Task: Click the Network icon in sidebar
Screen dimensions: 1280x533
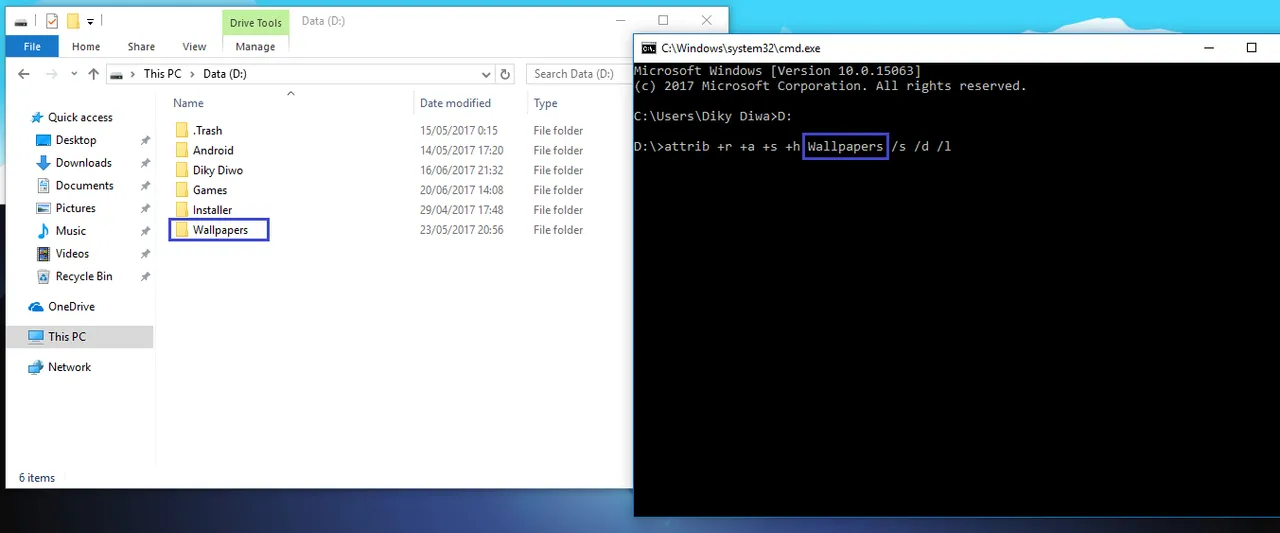Action: 36,367
